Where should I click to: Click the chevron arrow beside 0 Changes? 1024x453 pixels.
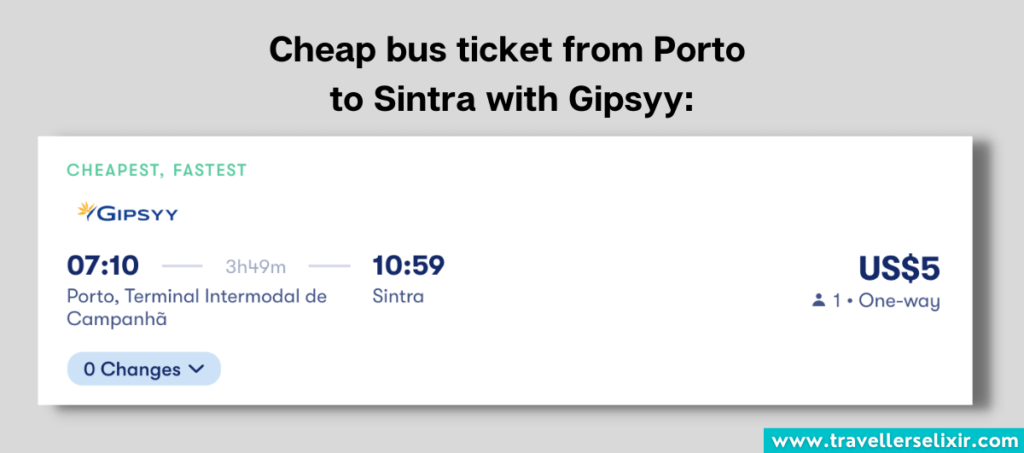coord(196,369)
